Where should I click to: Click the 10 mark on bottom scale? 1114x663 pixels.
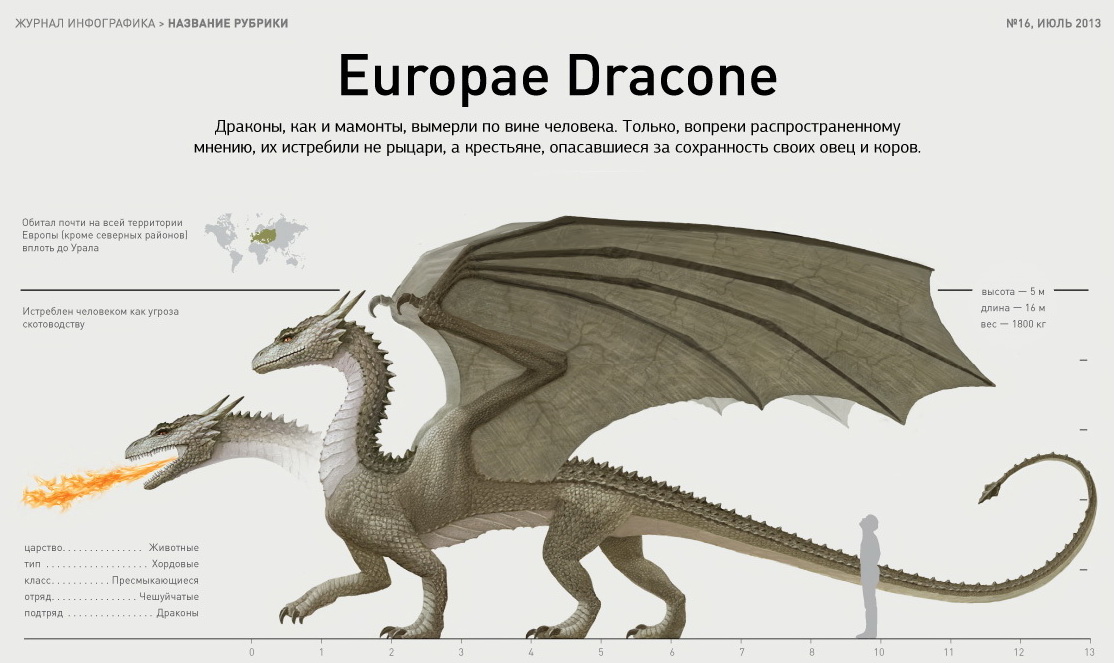coord(879,652)
